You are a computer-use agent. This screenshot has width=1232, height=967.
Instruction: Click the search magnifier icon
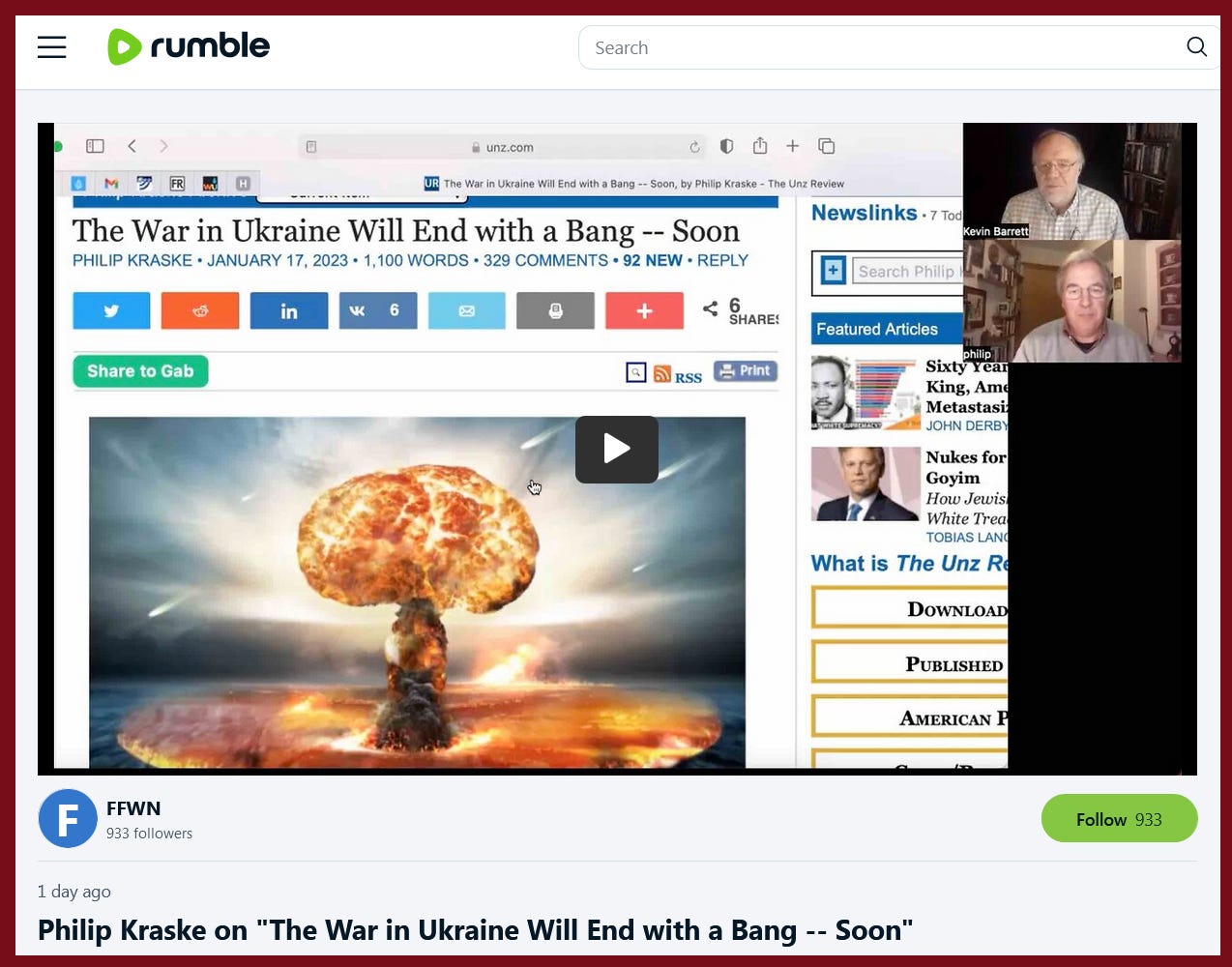pos(1196,47)
